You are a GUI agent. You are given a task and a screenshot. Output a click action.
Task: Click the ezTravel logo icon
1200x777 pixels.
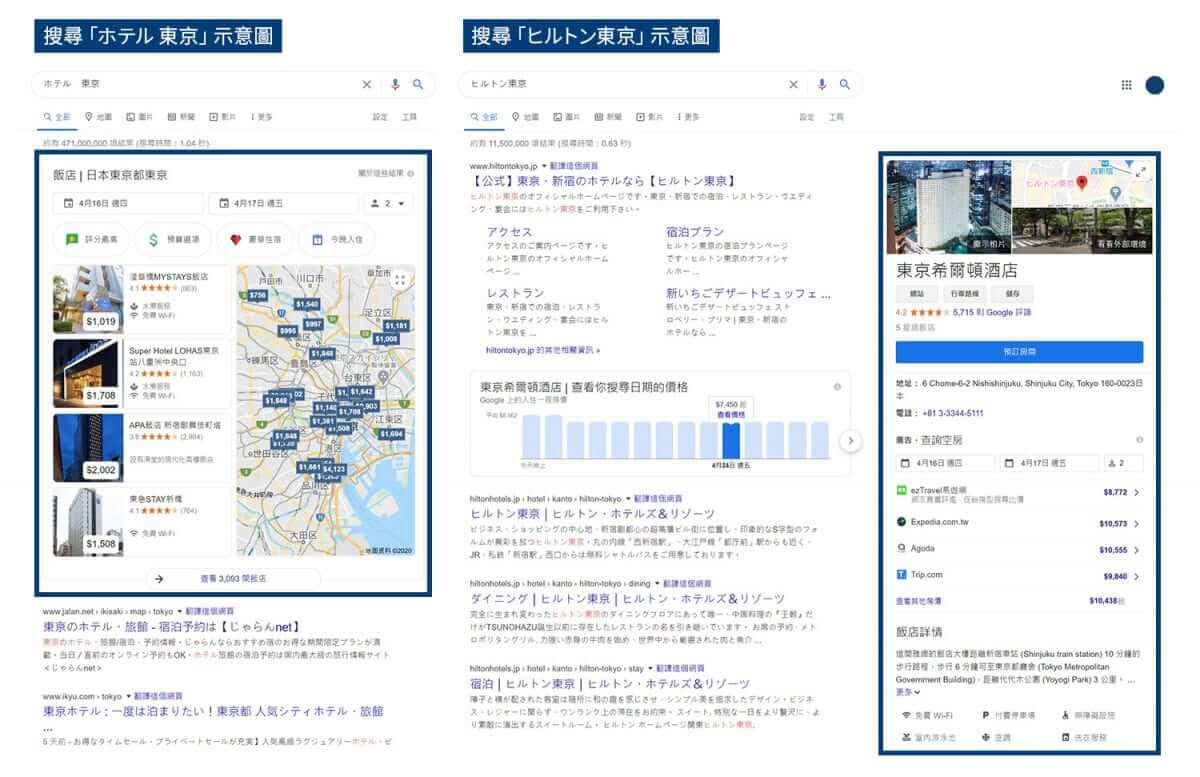pos(901,491)
